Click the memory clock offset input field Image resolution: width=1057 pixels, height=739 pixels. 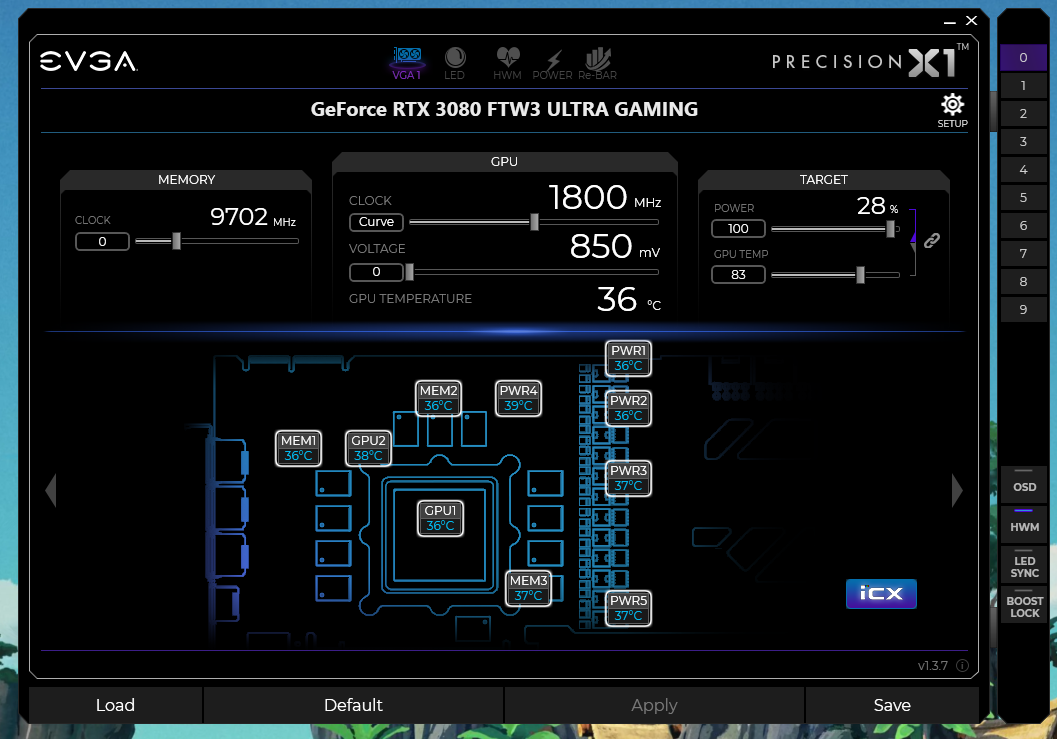click(102, 241)
